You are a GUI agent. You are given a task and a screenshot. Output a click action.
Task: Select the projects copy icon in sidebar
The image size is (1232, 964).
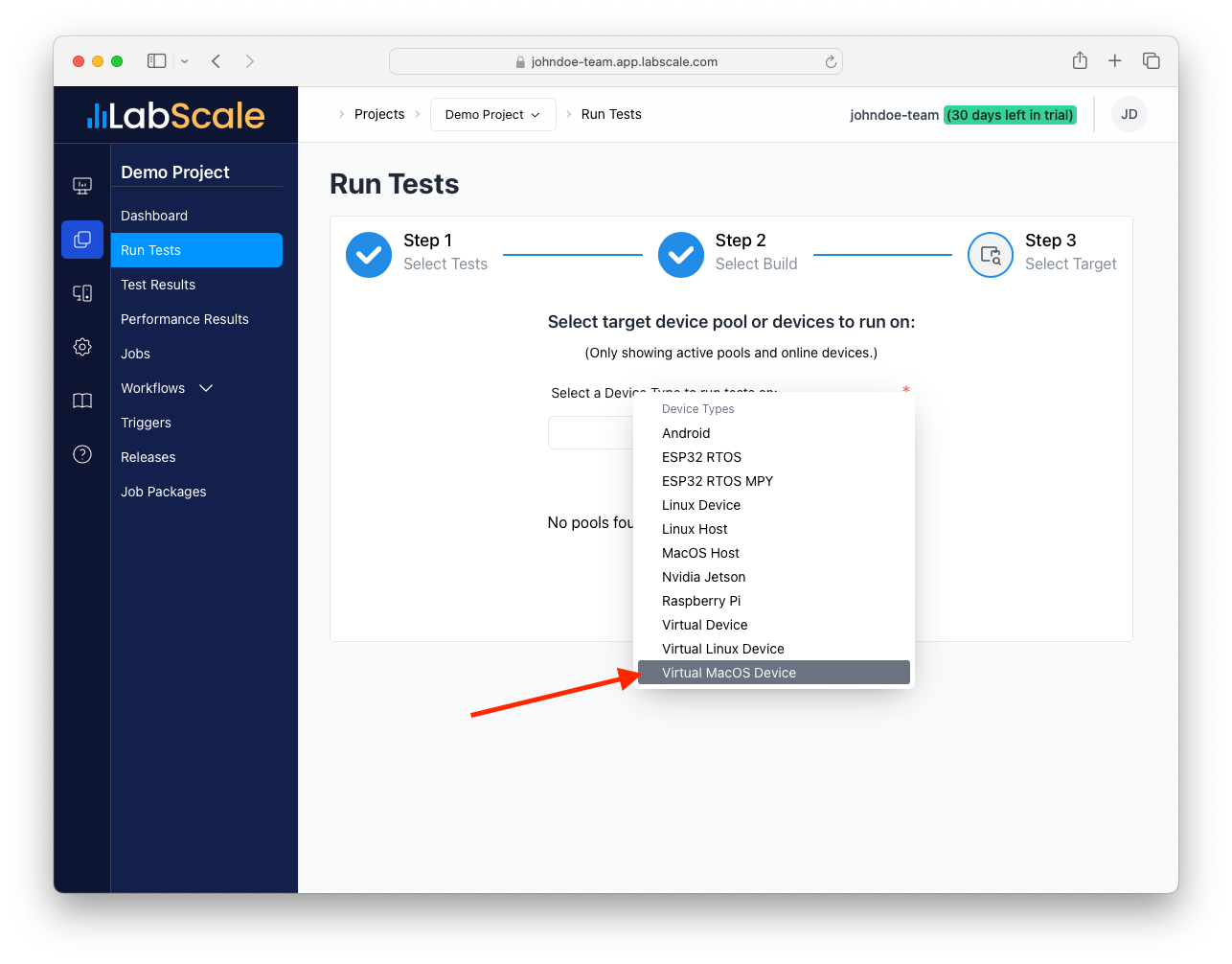pos(82,240)
